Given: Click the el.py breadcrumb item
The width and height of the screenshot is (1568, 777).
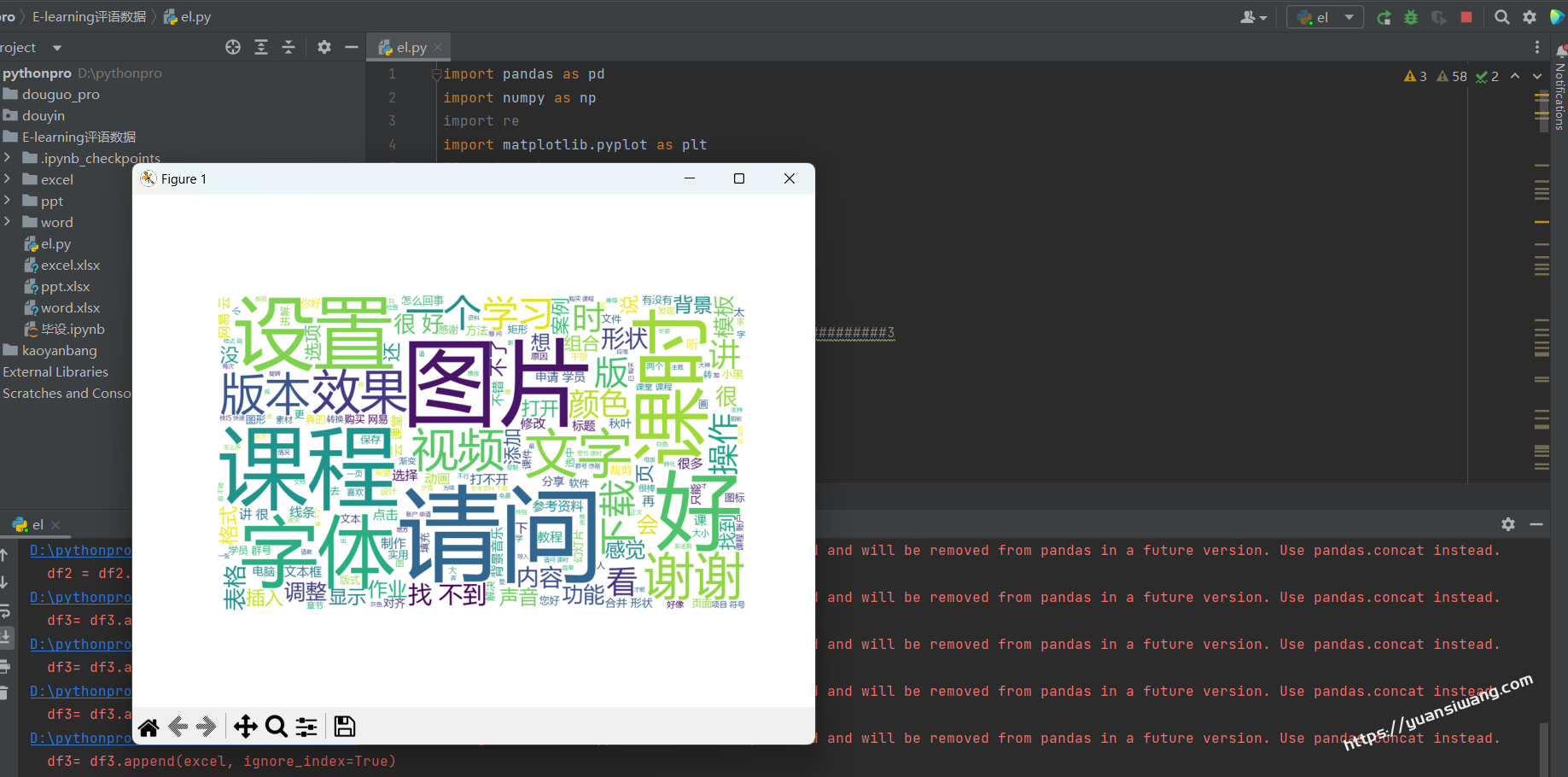Looking at the screenshot, I should pyautogui.click(x=187, y=17).
